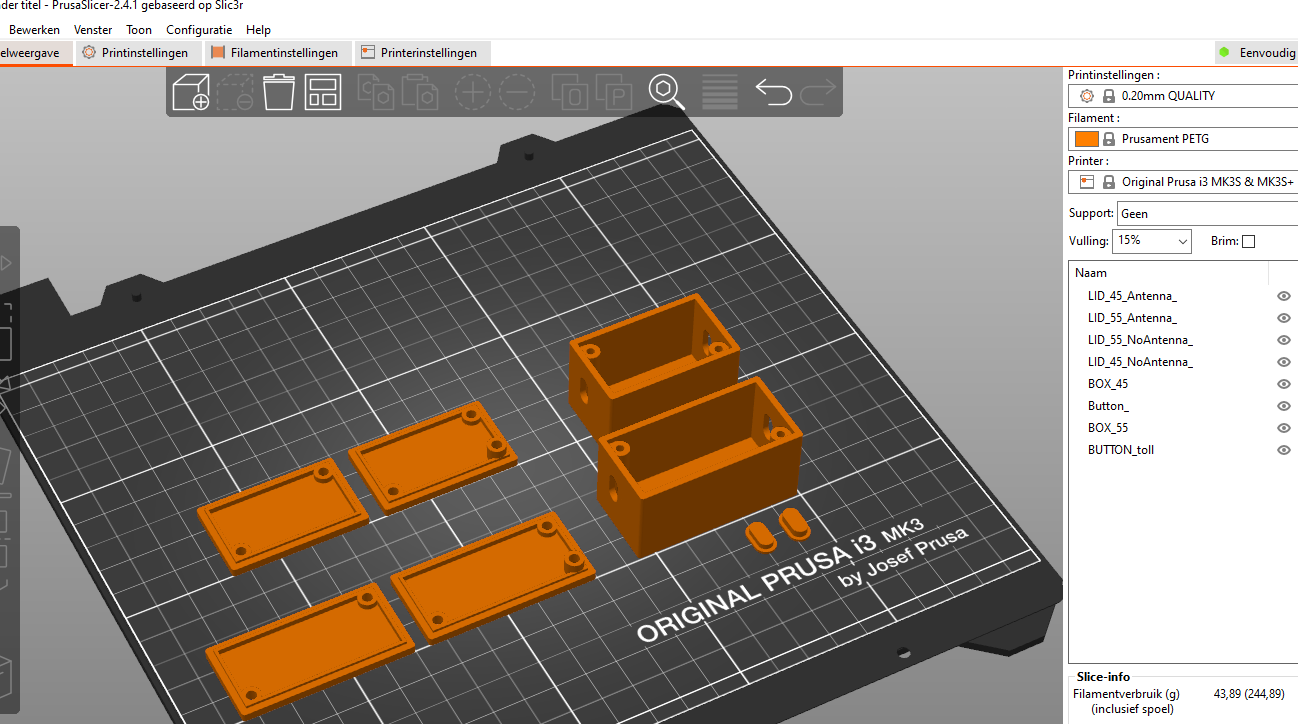Open the Venster menu
The width and height of the screenshot is (1298, 724).
pyautogui.click(x=93, y=30)
